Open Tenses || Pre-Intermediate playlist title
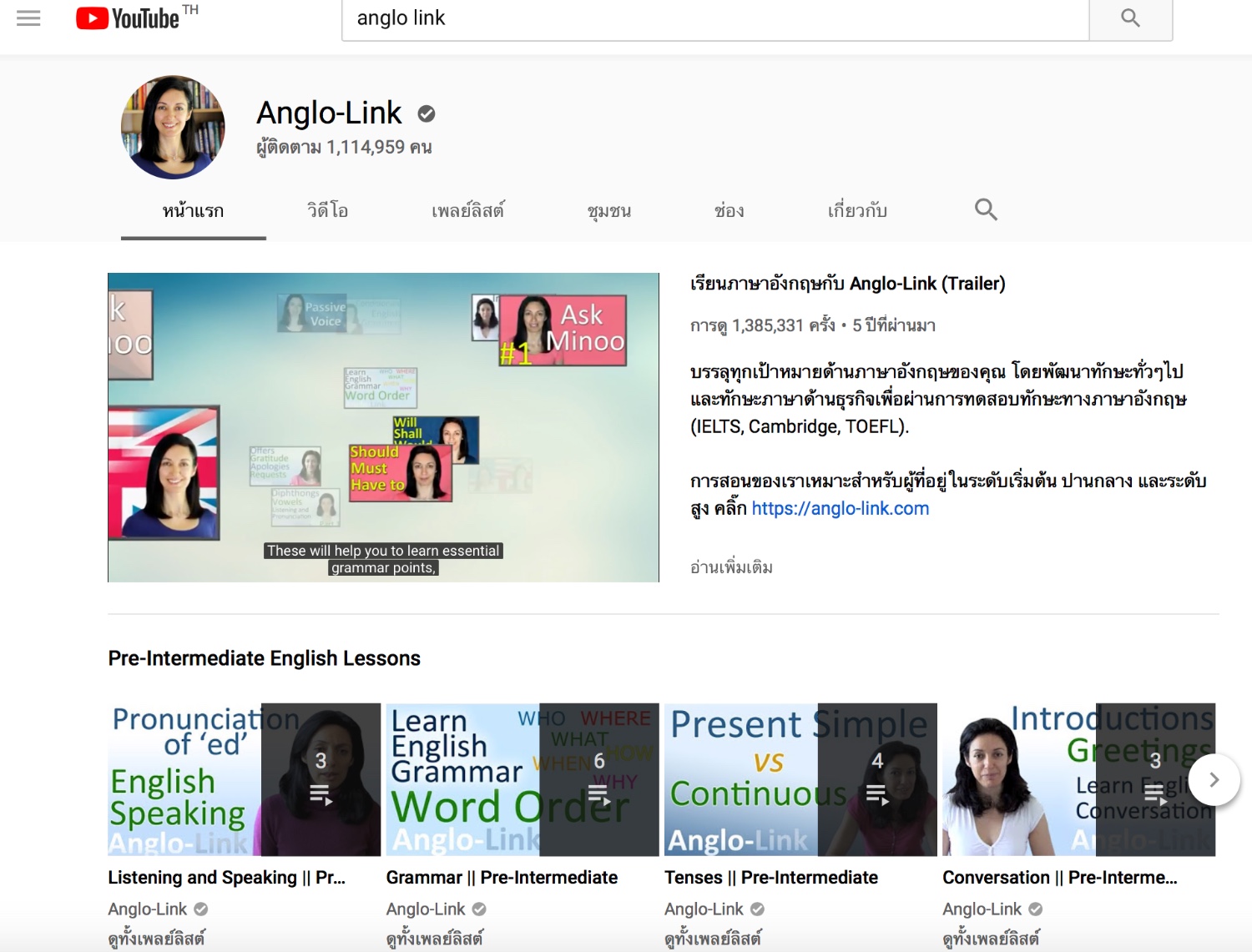Viewport: 1252px width, 952px height. click(771, 878)
